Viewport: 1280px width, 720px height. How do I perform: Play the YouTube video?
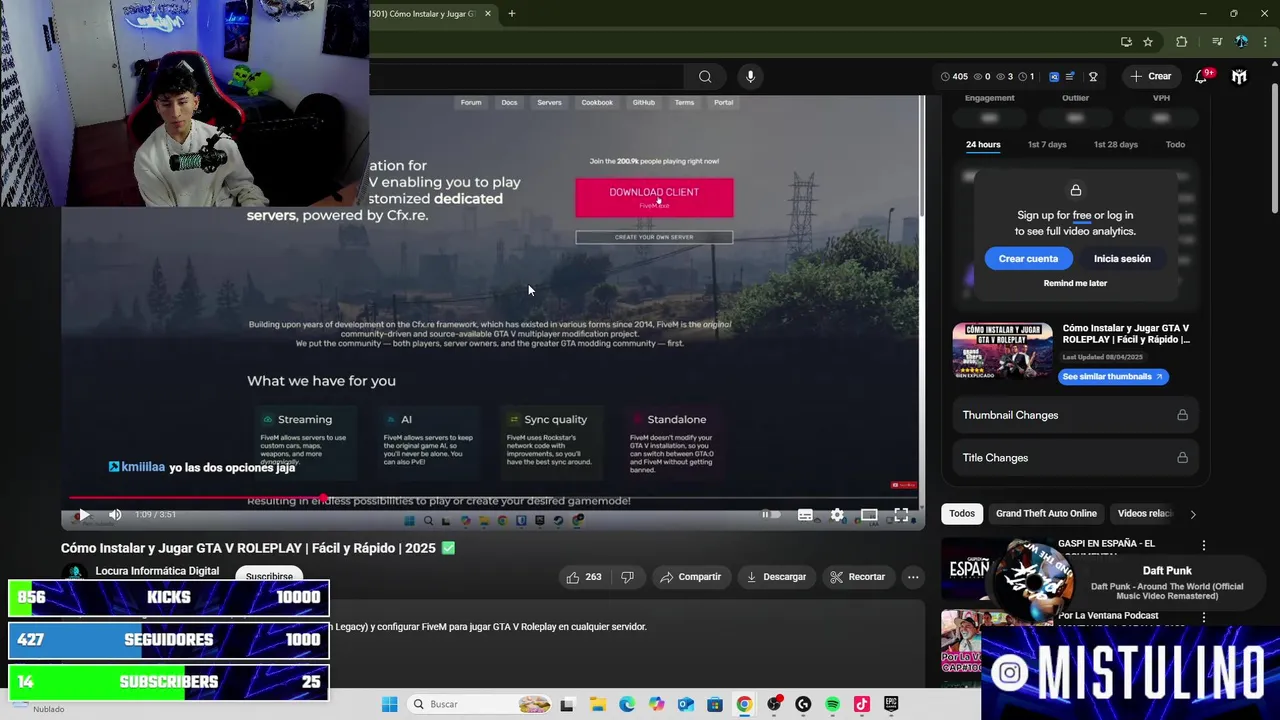pyautogui.click(x=84, y=515)
